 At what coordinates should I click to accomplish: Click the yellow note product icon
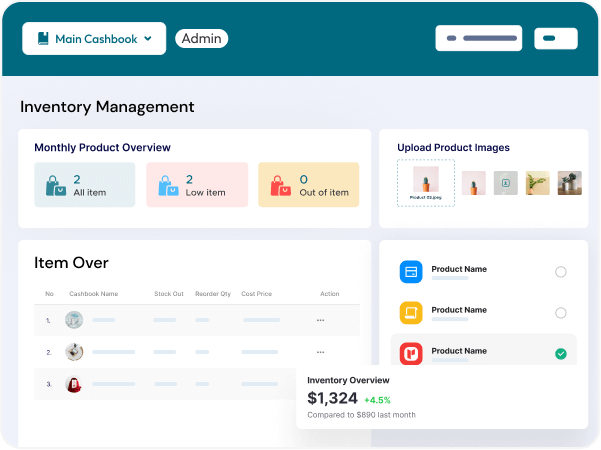[x=411, y=313]
